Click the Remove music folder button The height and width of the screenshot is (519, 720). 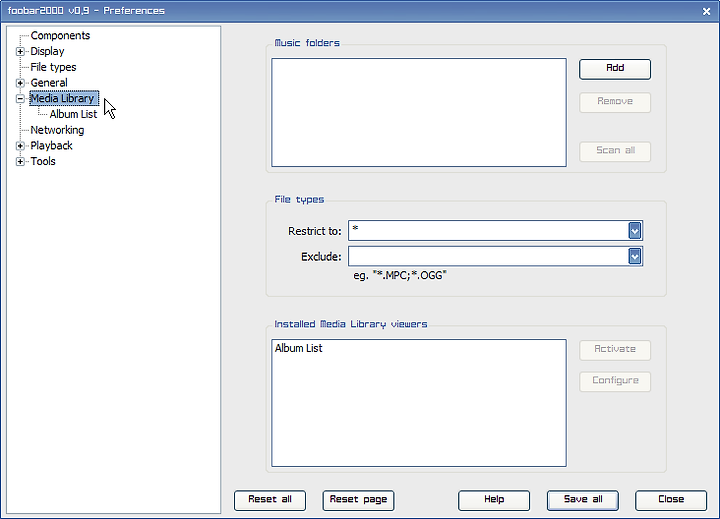(x=615, y=102)
